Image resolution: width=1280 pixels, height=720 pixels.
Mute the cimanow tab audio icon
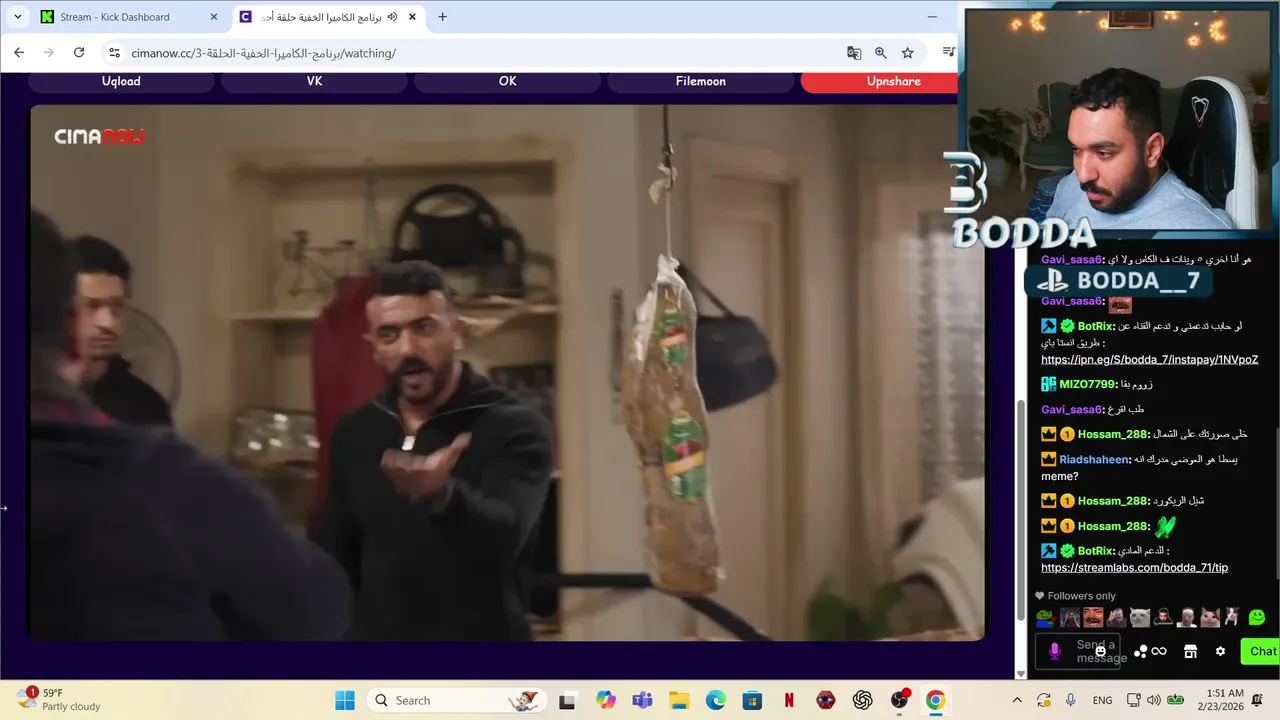(392, 17)
